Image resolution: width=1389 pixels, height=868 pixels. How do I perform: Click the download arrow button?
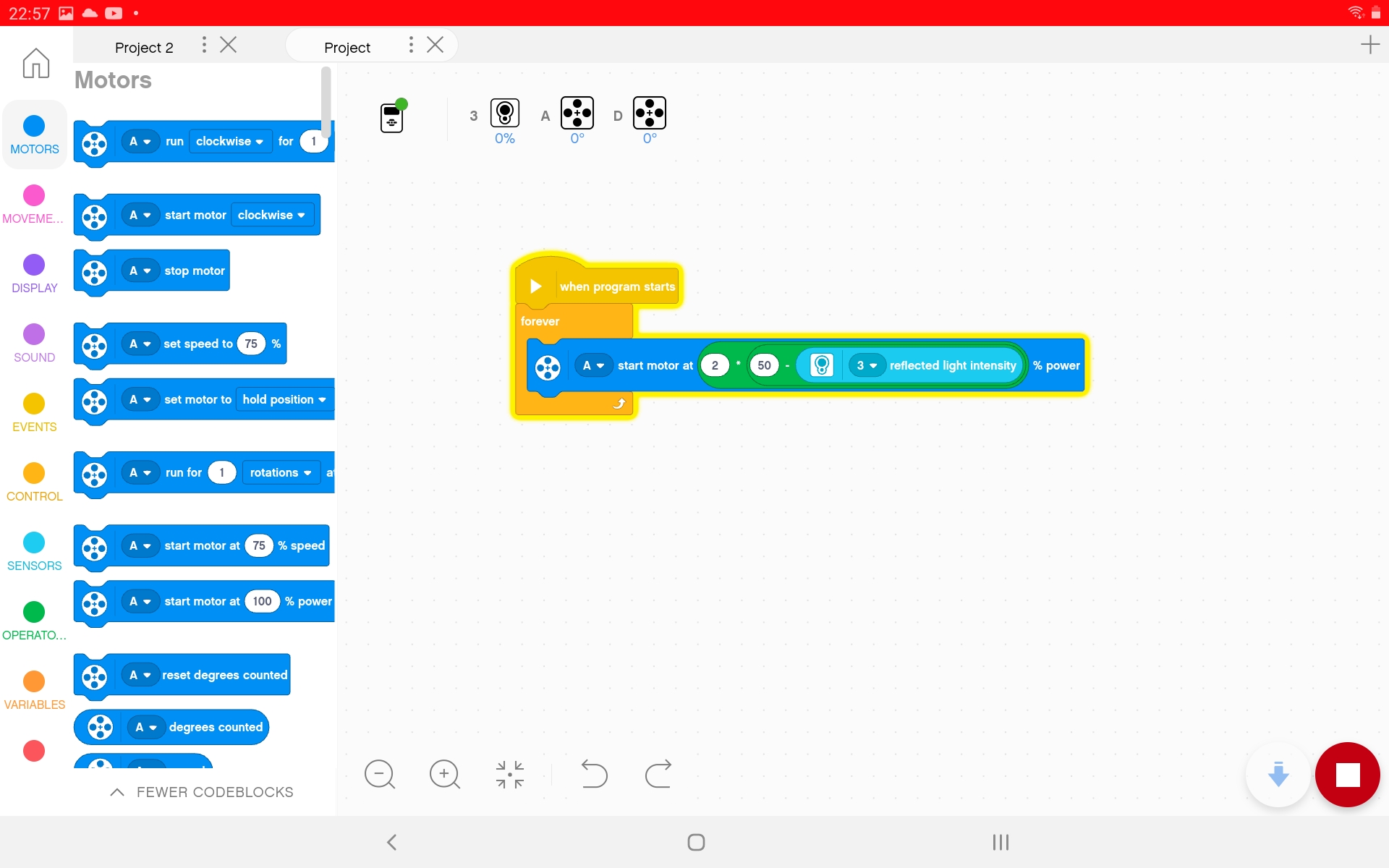(x=1278, y=774)
